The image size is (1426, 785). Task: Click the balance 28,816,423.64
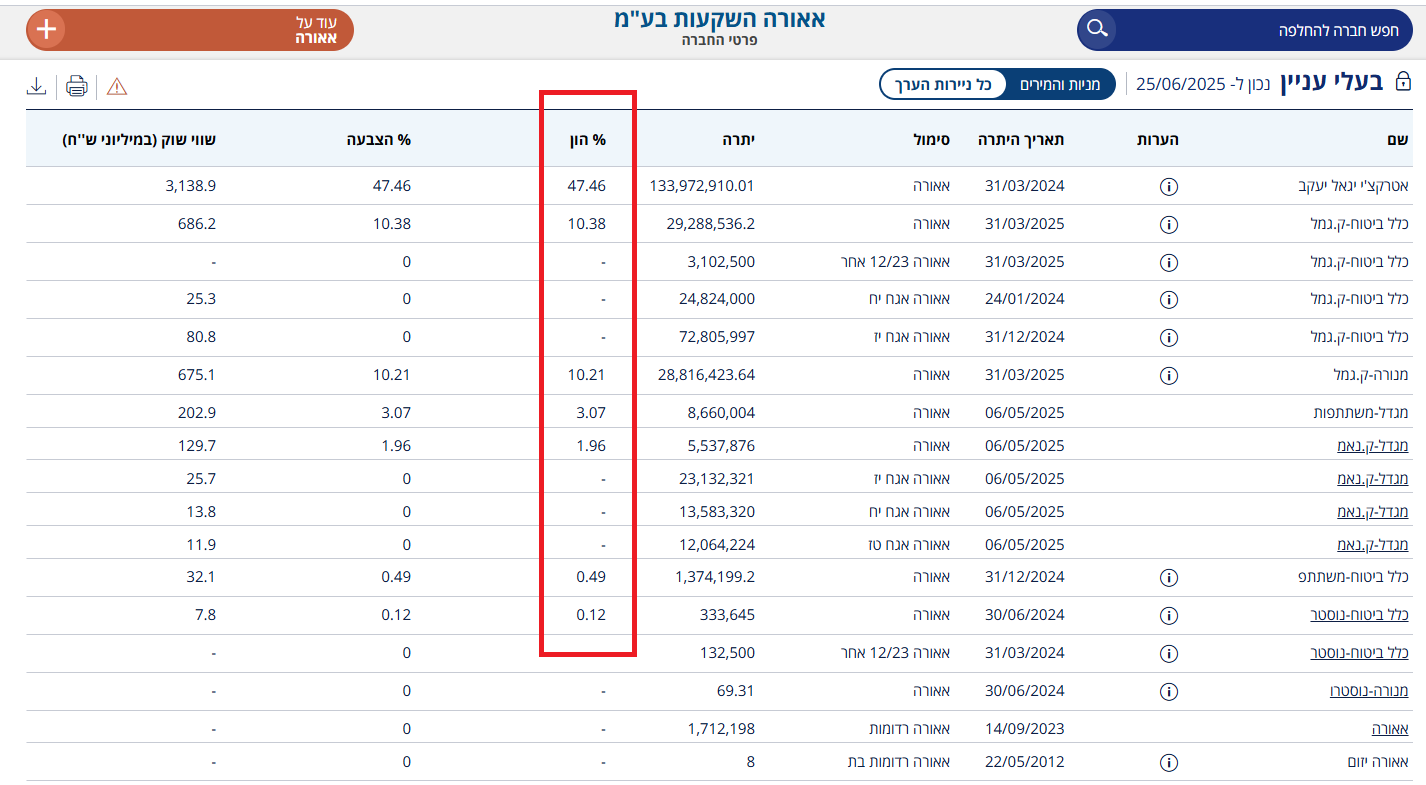point(705,375)
